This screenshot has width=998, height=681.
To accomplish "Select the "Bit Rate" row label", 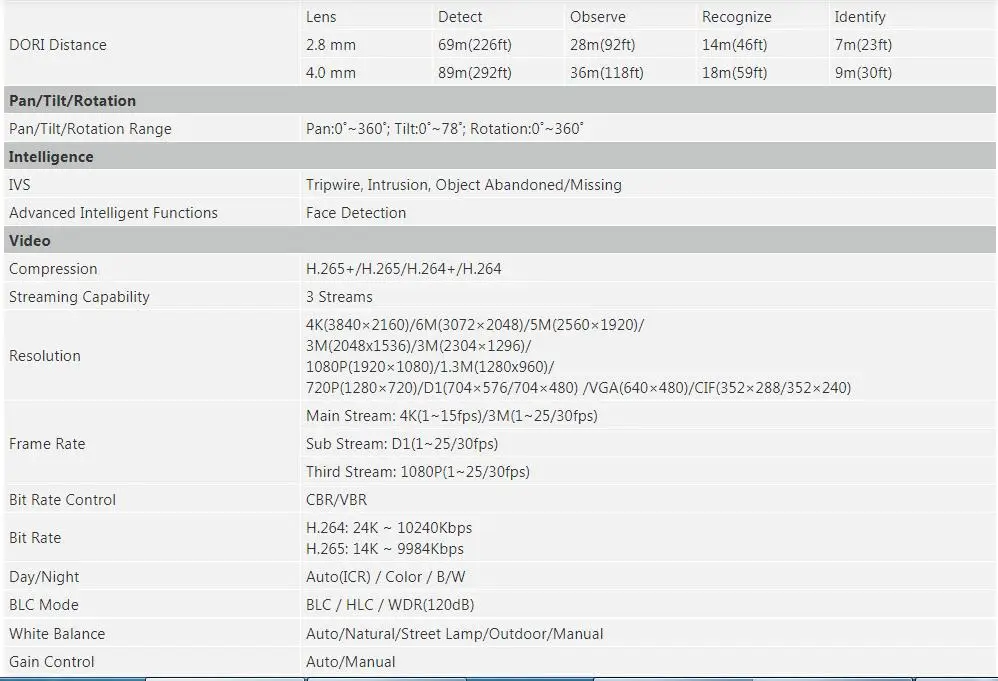I will point(35,538).
